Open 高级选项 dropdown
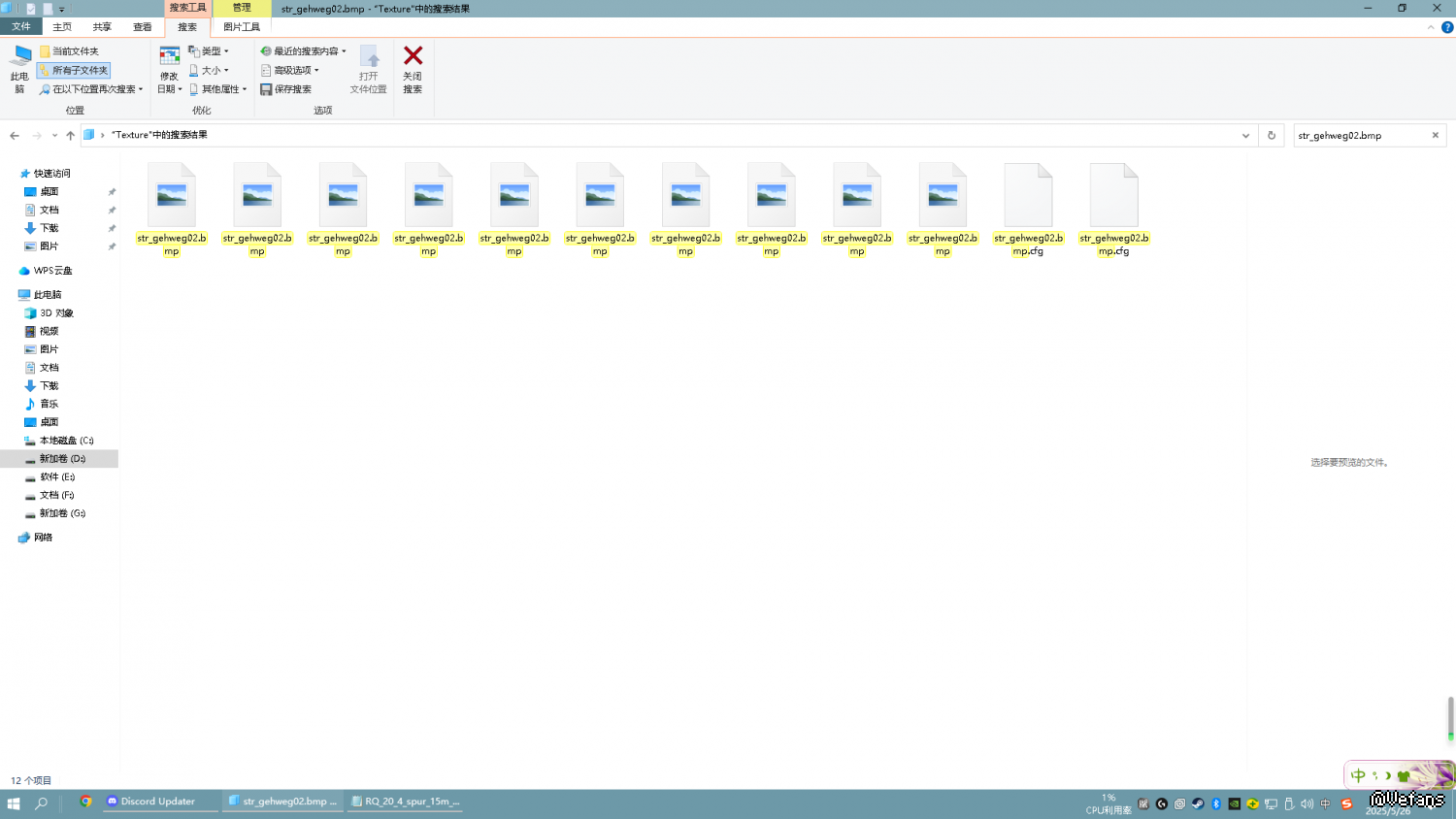This screenshot has height=819, width=1456. coord(290,71)
